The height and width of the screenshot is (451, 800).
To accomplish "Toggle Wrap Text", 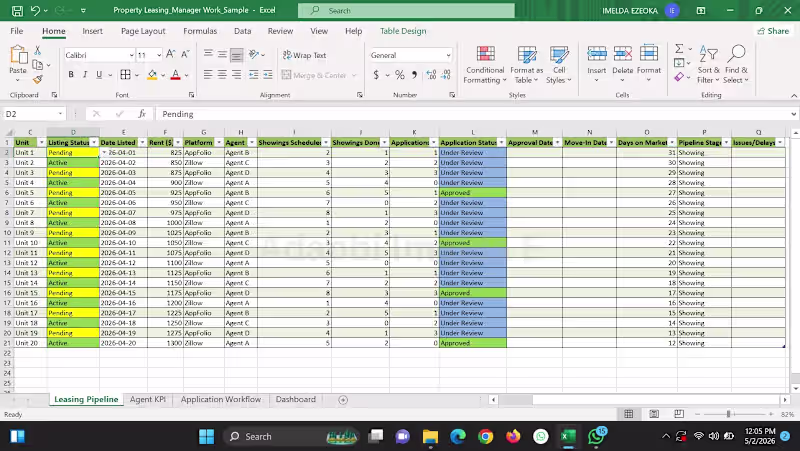I will (305, 55).
